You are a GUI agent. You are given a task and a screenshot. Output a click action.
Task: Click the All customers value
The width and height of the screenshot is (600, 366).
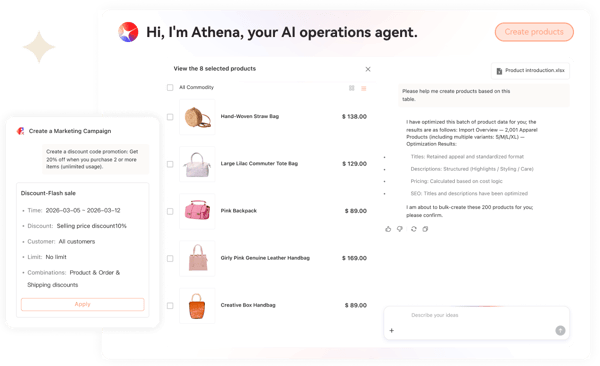pos(77,242)
